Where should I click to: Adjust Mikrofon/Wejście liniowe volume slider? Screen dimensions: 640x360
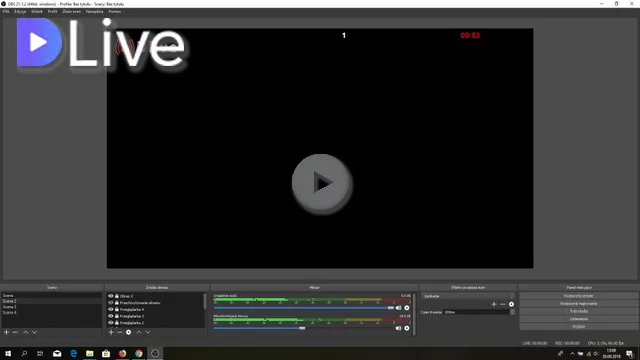(x=303, y=328)
